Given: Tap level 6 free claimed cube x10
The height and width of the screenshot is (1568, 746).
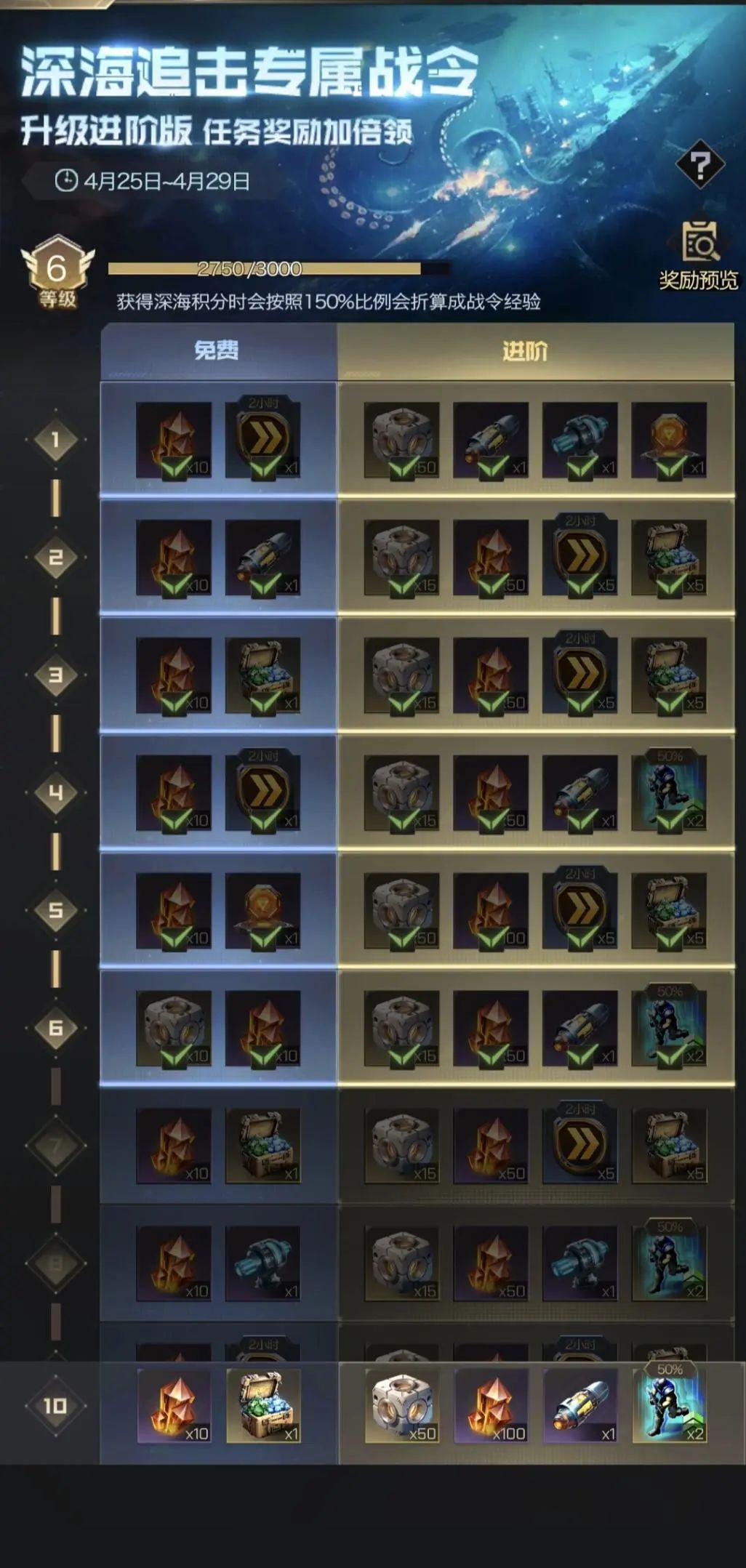Looking at the screenshot, I should click(x=174, y=1029).
